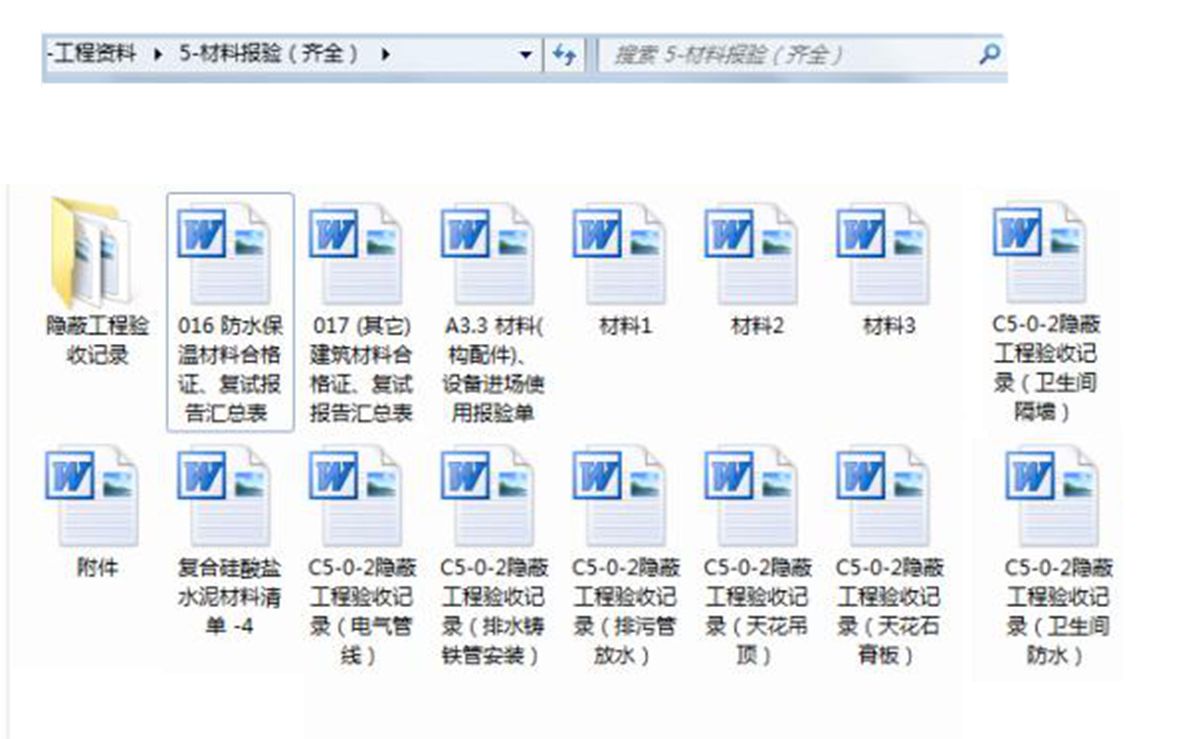This screenshot has width=1200, height=739.
Task: Expand the arrow after 5-材料报验（齐全）
Action: click(386, 55)
